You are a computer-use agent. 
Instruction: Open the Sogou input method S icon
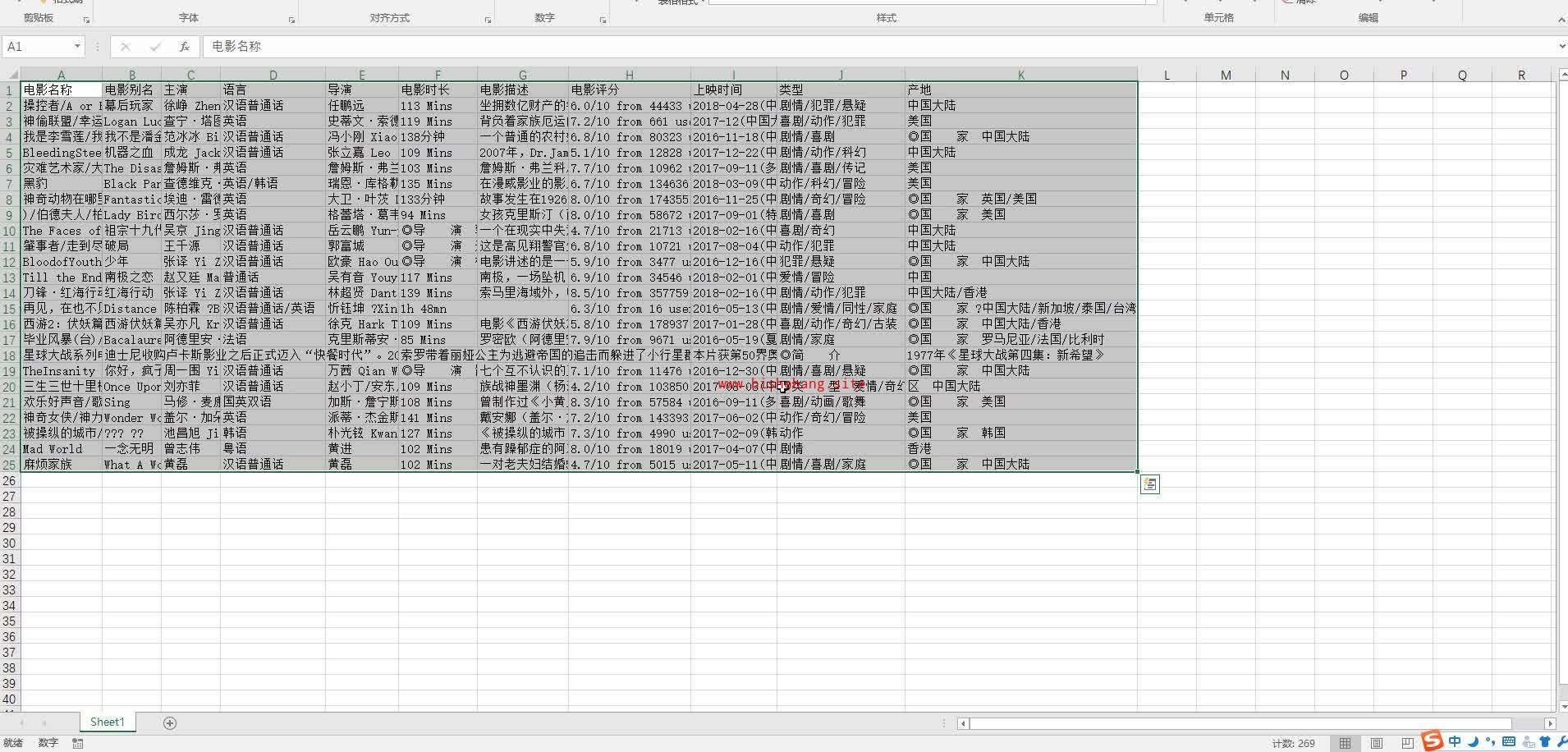(1433, 741)
